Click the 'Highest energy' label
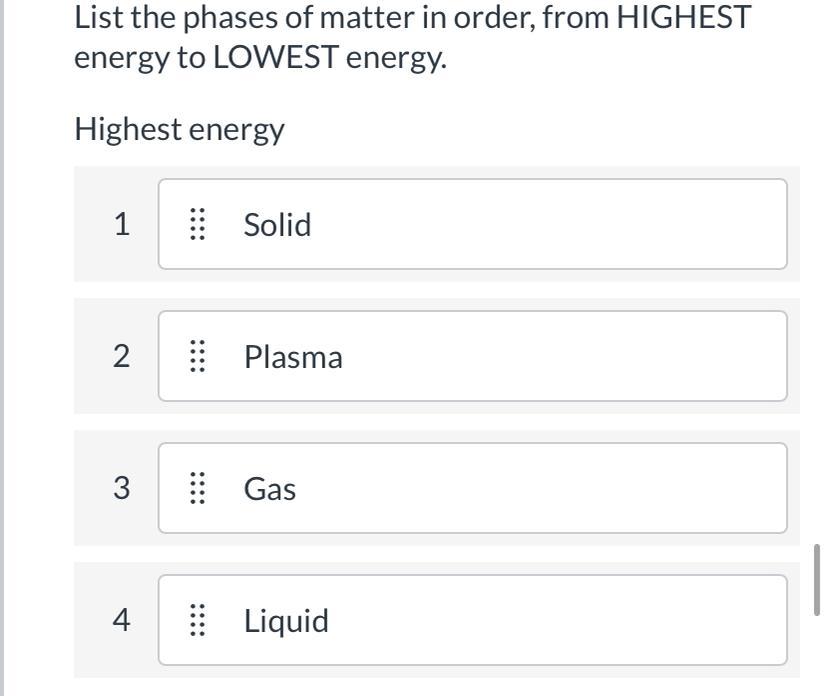 (180, 129)
